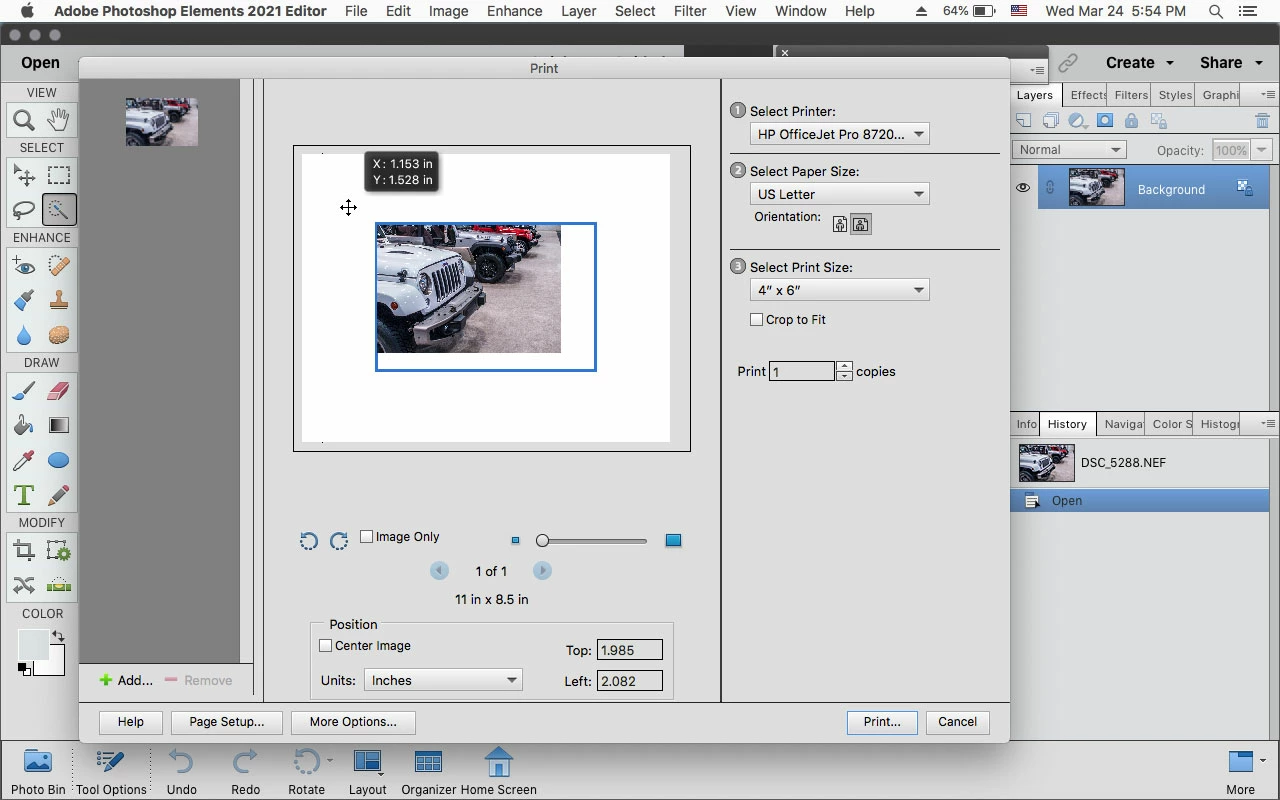
Task: Select the Blur tool
Action: [x=24, y=335]
